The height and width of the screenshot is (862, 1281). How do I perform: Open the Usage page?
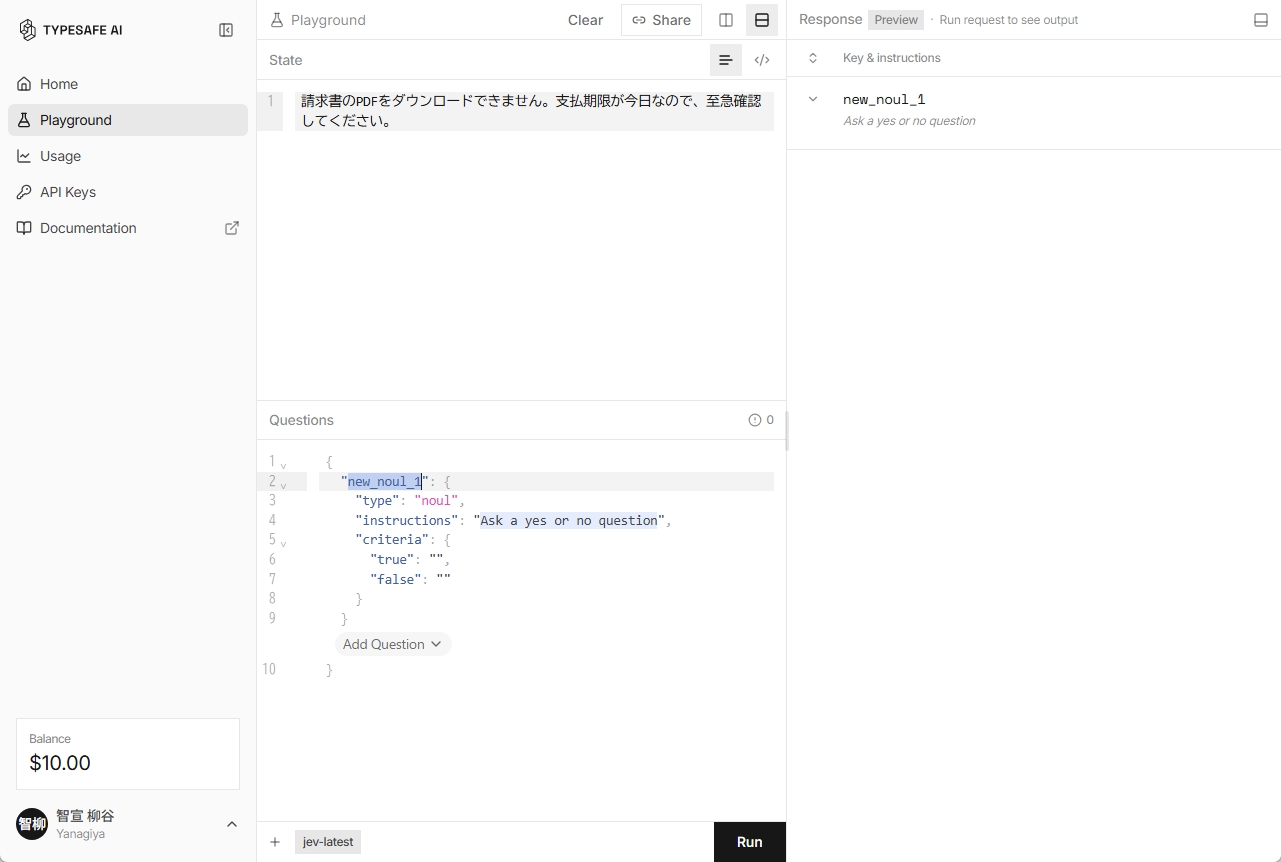point(128,156)
